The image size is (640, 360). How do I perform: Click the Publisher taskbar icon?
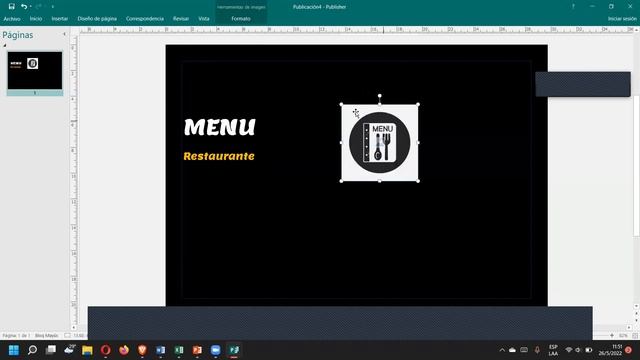pyautogui.click(x=234, y=350)
